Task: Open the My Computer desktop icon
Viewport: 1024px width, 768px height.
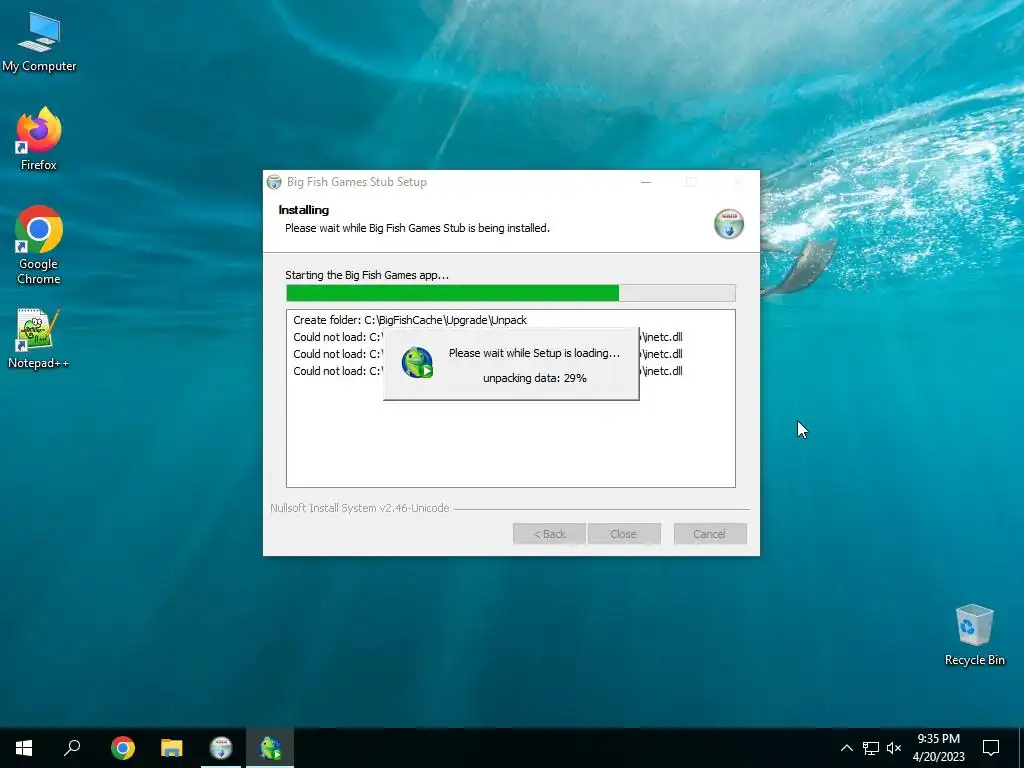Action: [x=39, y=42]
